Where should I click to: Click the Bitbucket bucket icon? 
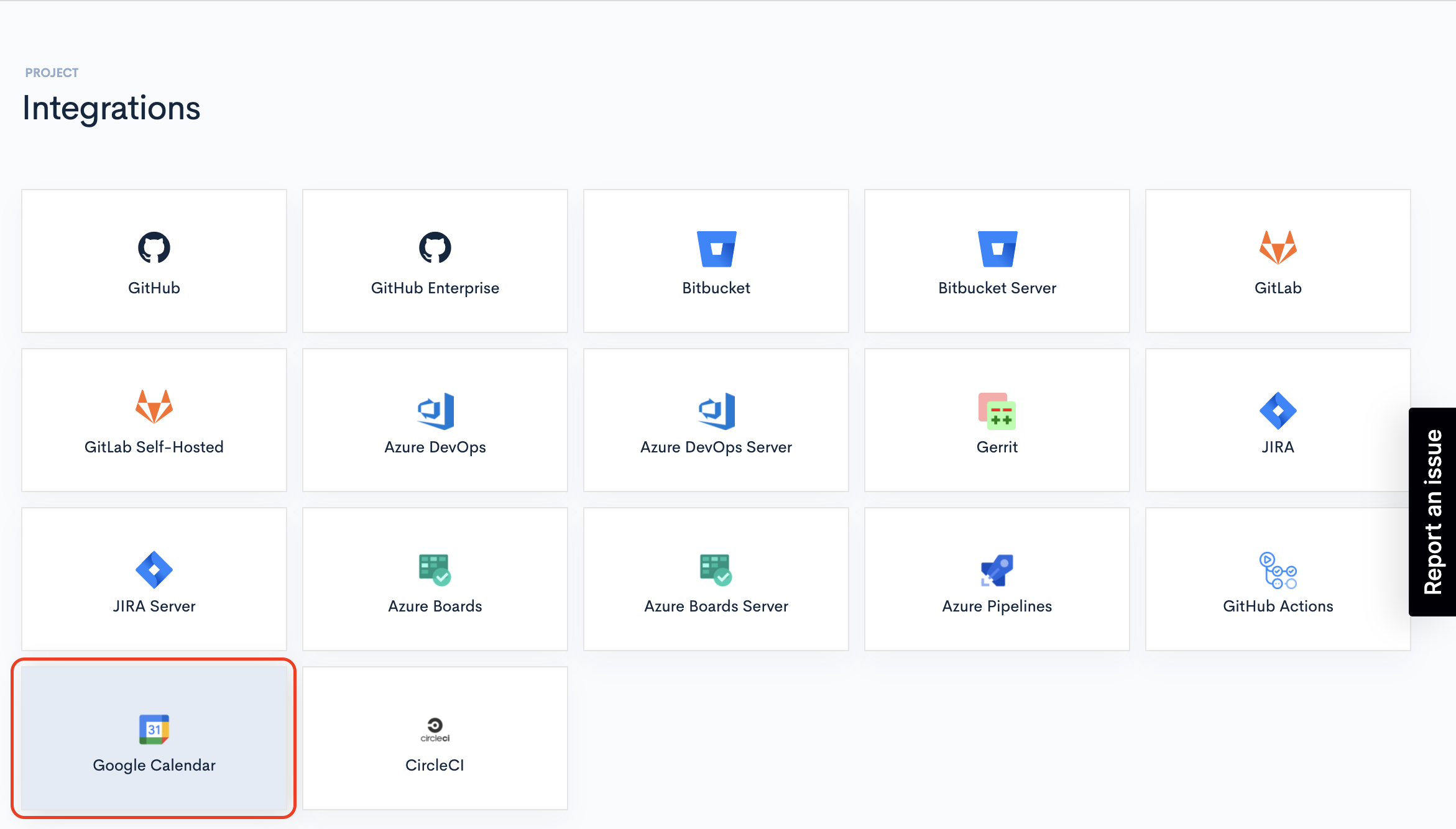(716, 249)
